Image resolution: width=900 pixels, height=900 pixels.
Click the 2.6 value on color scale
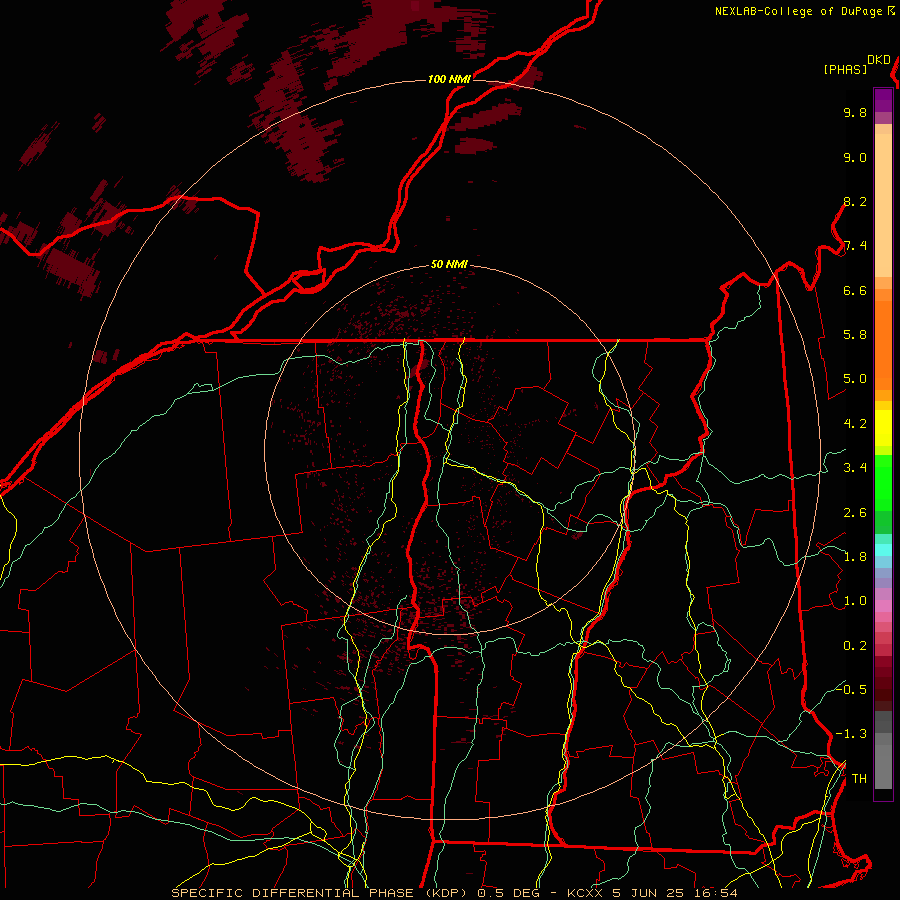pyautogui.click(x=855, y=513)
